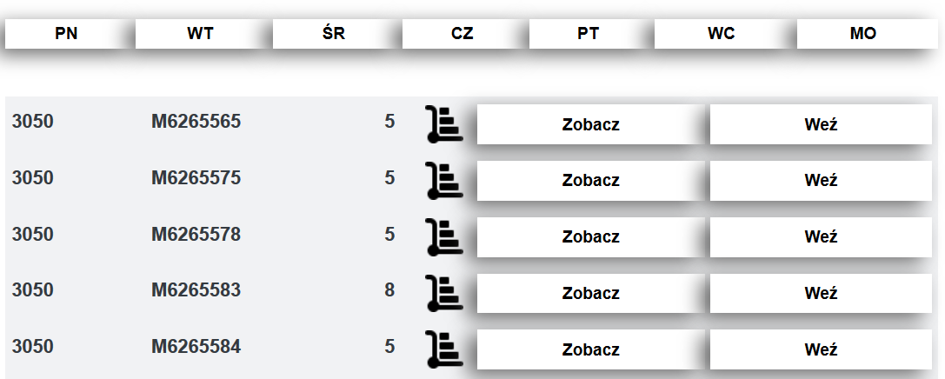This screenshot has height=379, width=945.
Task: Open the WC tab
Action: click(x=721, y=34)
